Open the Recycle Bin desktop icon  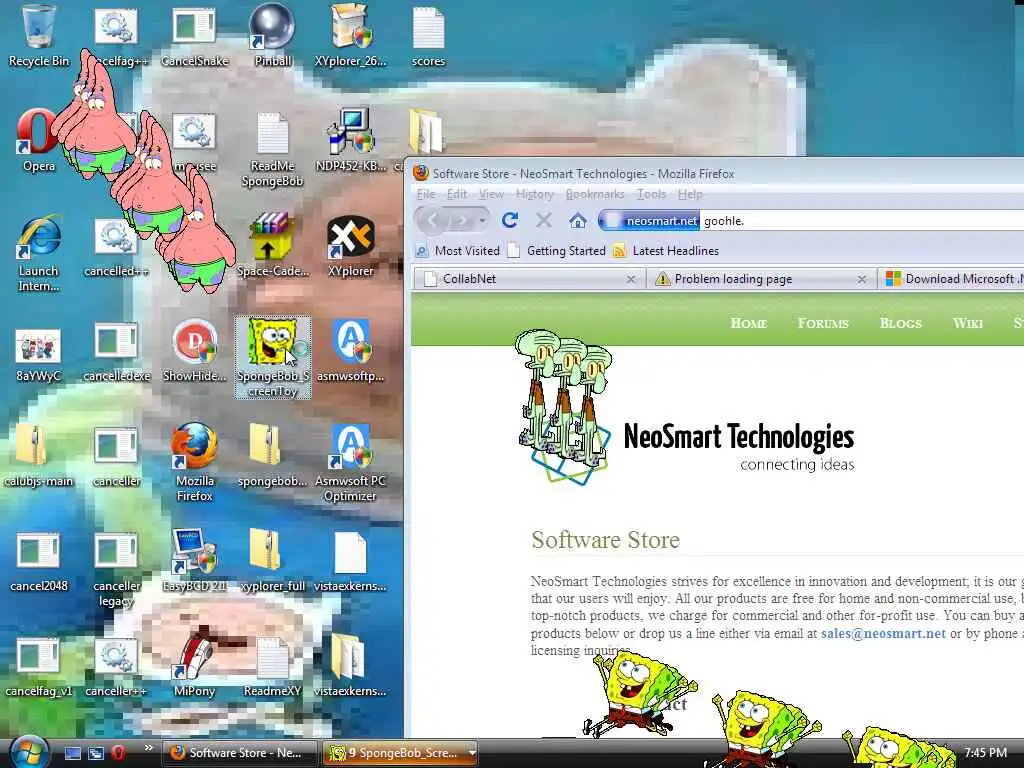point(38,36)
